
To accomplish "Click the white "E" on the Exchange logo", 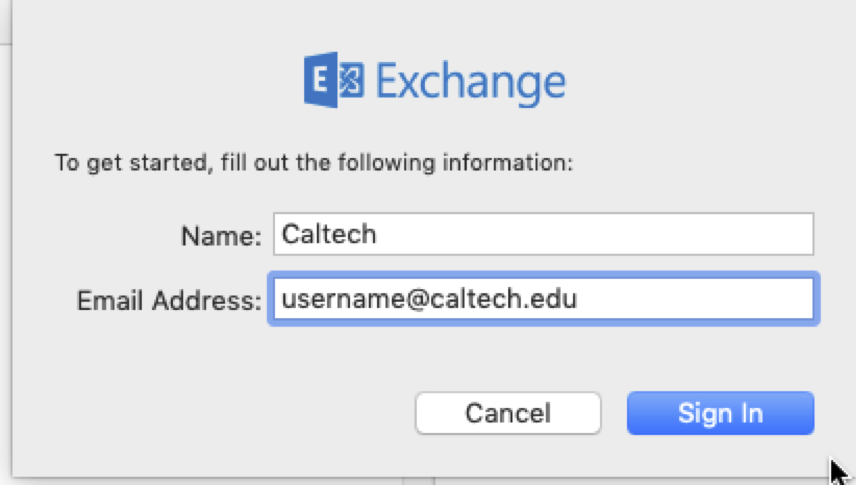I will tap(321, 81).
